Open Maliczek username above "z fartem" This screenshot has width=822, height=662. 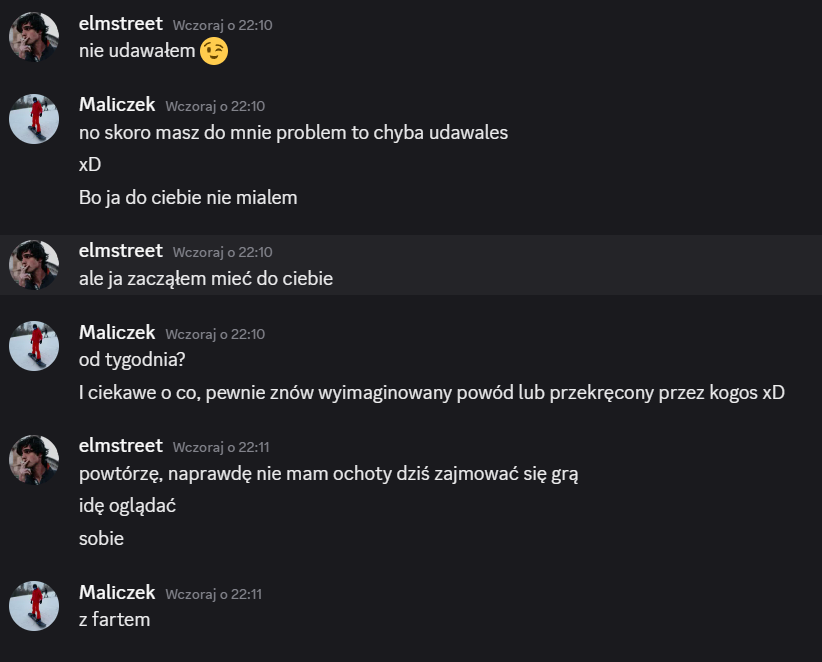[117, 592]
